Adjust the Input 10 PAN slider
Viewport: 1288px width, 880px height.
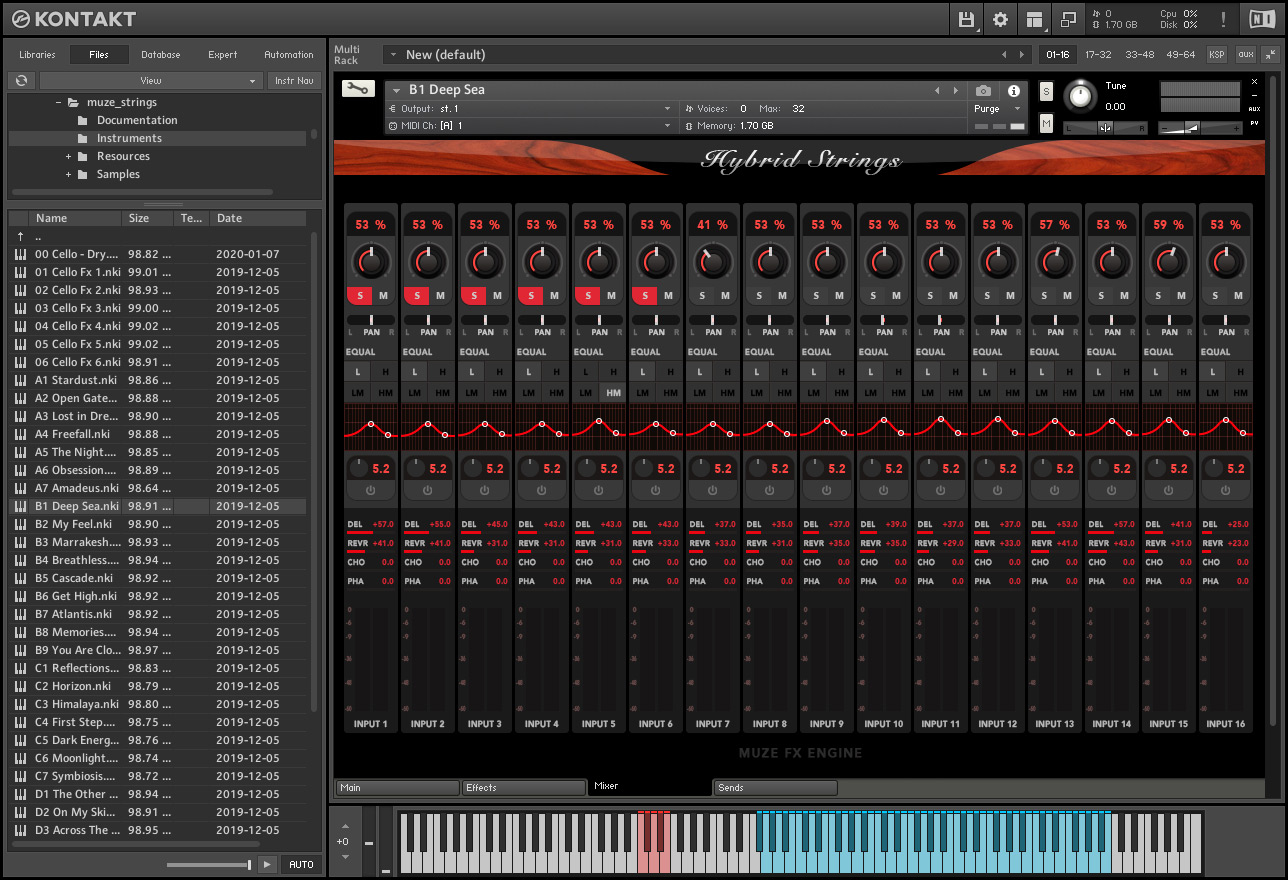click(x=884, y=320)
